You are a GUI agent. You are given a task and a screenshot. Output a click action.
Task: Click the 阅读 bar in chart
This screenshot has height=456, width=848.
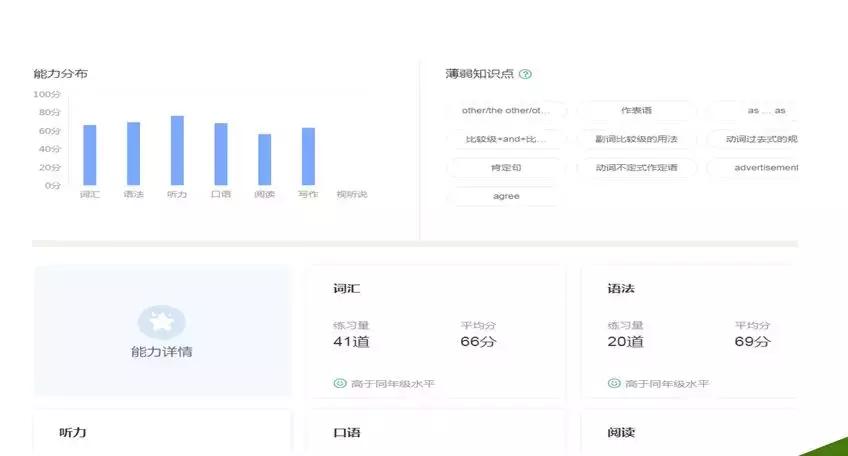tap(264, 160)
